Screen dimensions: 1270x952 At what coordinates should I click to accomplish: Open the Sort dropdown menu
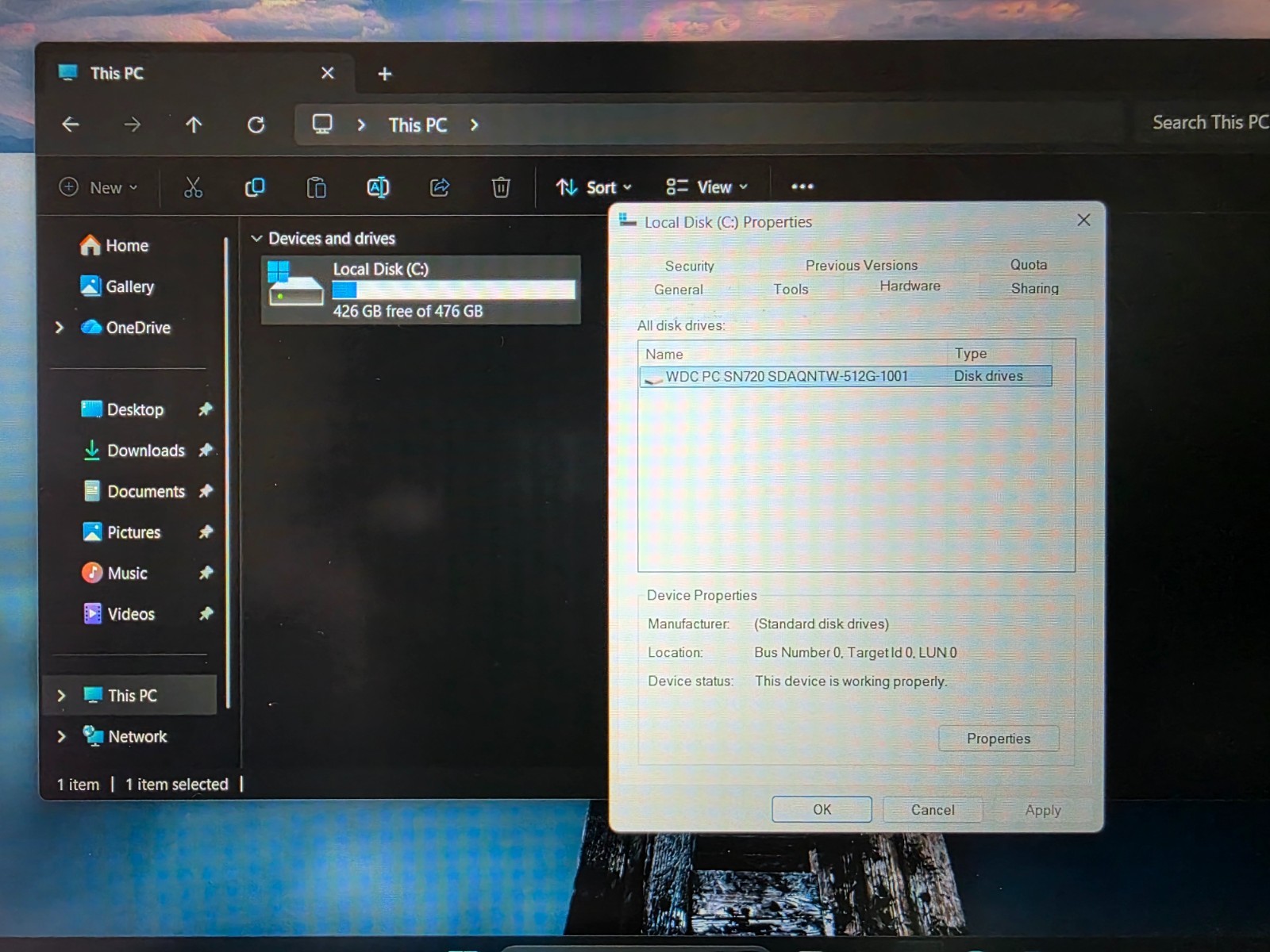click(594, 187)
